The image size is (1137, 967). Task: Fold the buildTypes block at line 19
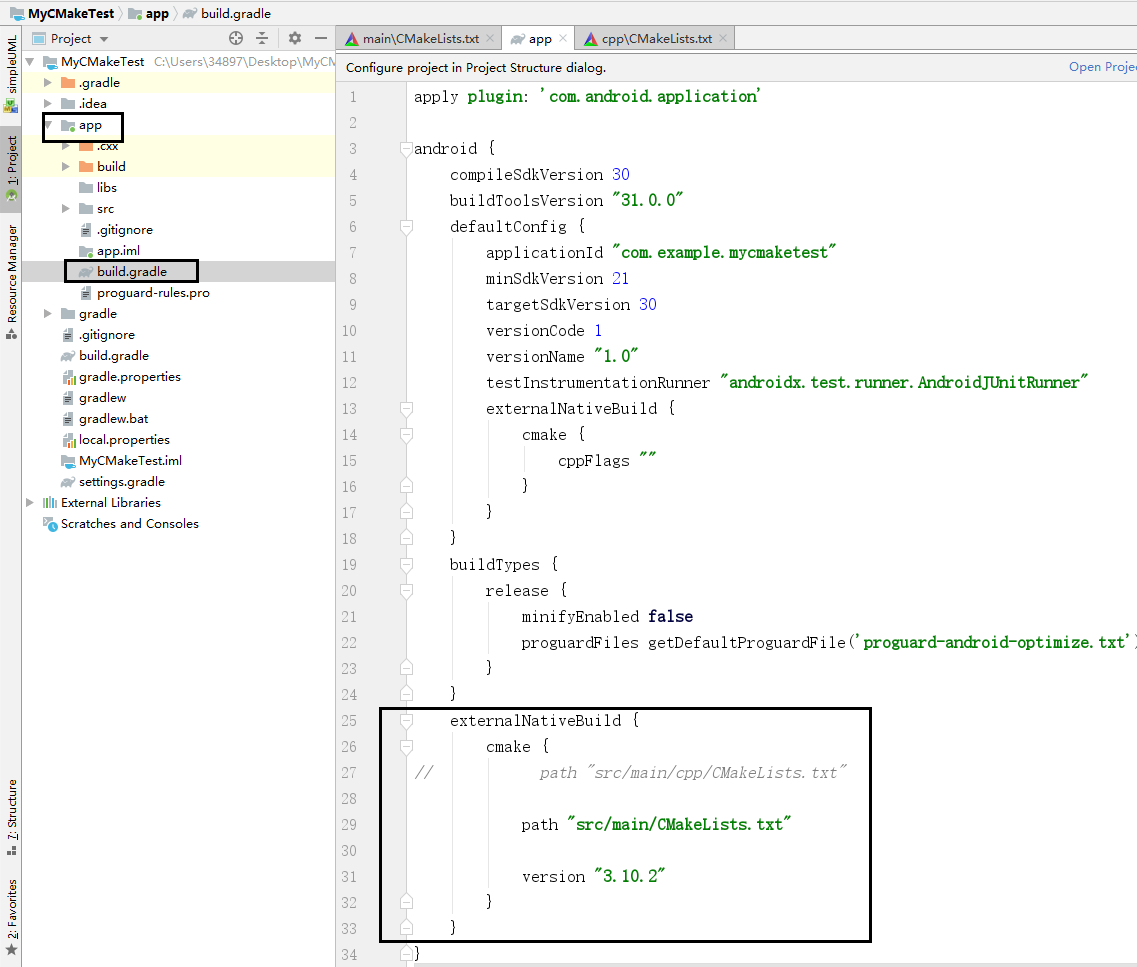406,565
